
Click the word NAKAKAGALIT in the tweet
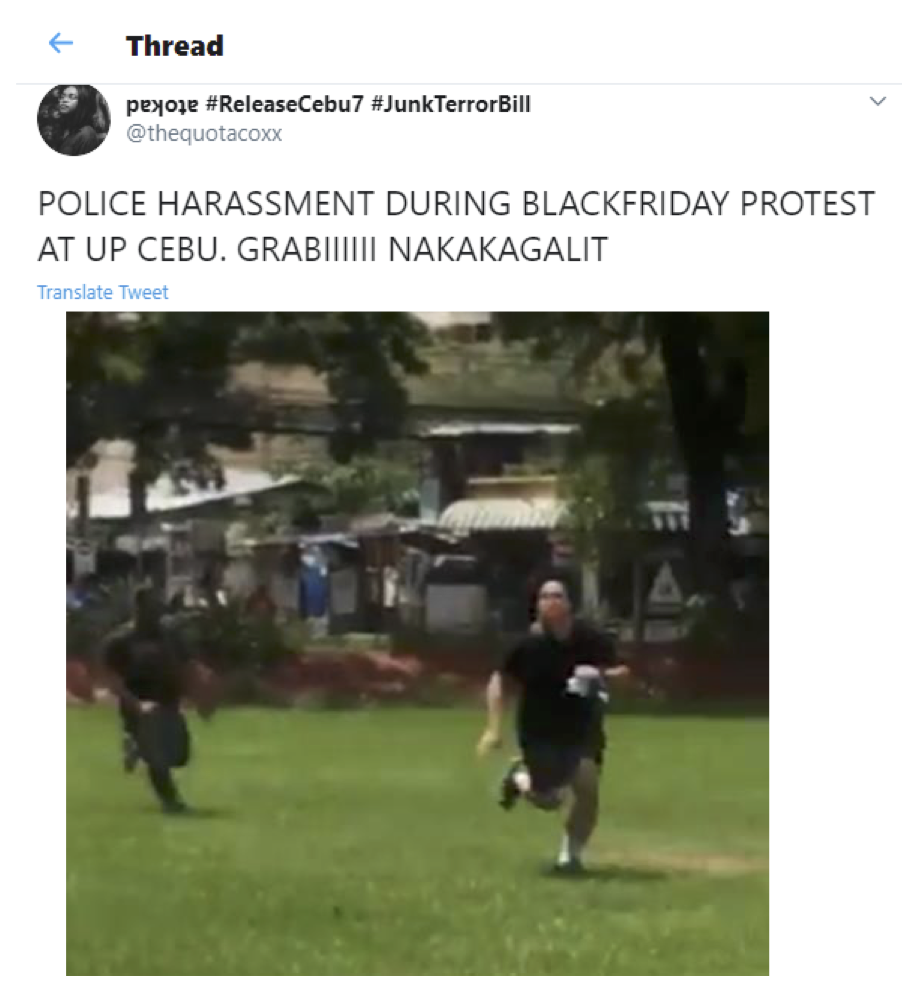498,249
